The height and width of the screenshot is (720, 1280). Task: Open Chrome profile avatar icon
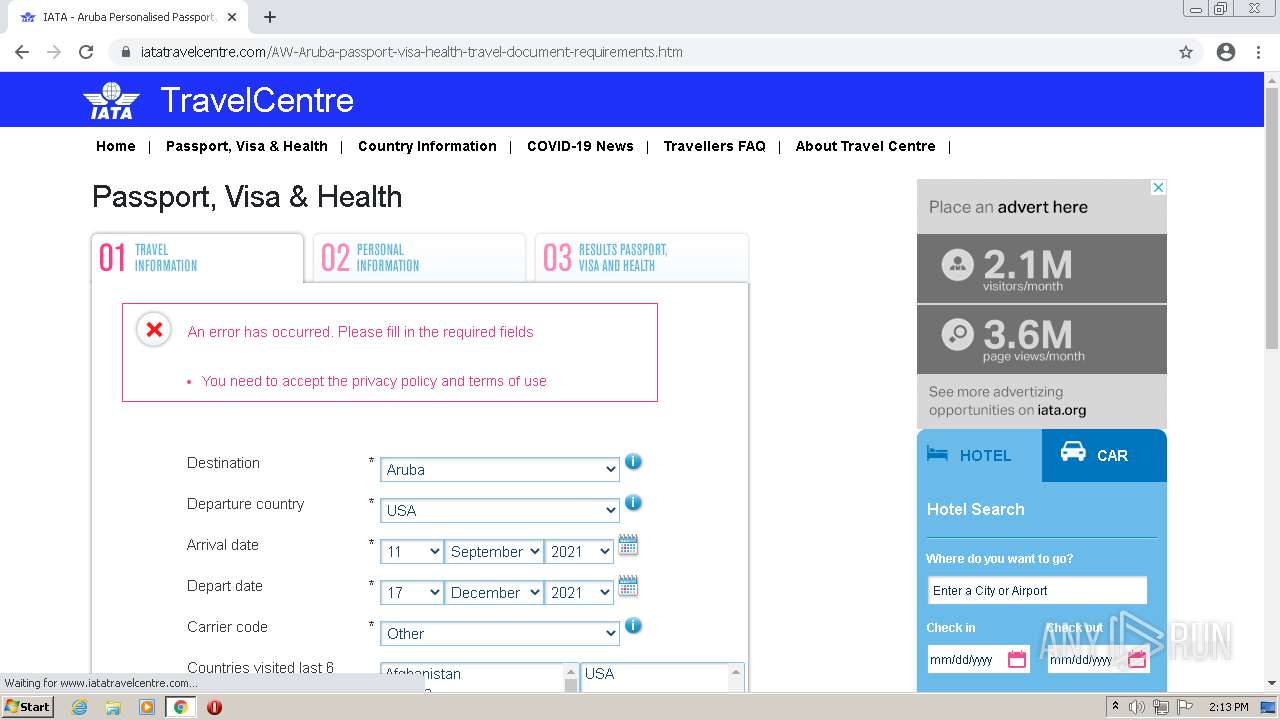1226,52
